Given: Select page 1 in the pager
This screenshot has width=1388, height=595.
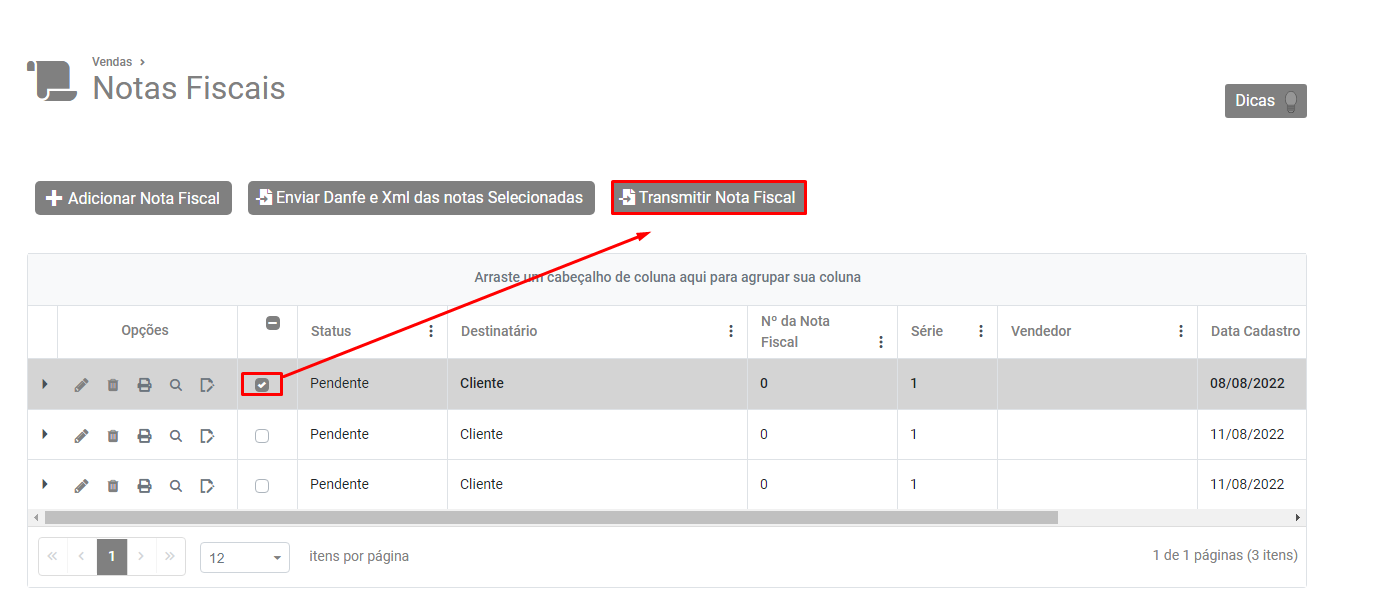Looking at the screenshot, I should [x=112, y=556].
